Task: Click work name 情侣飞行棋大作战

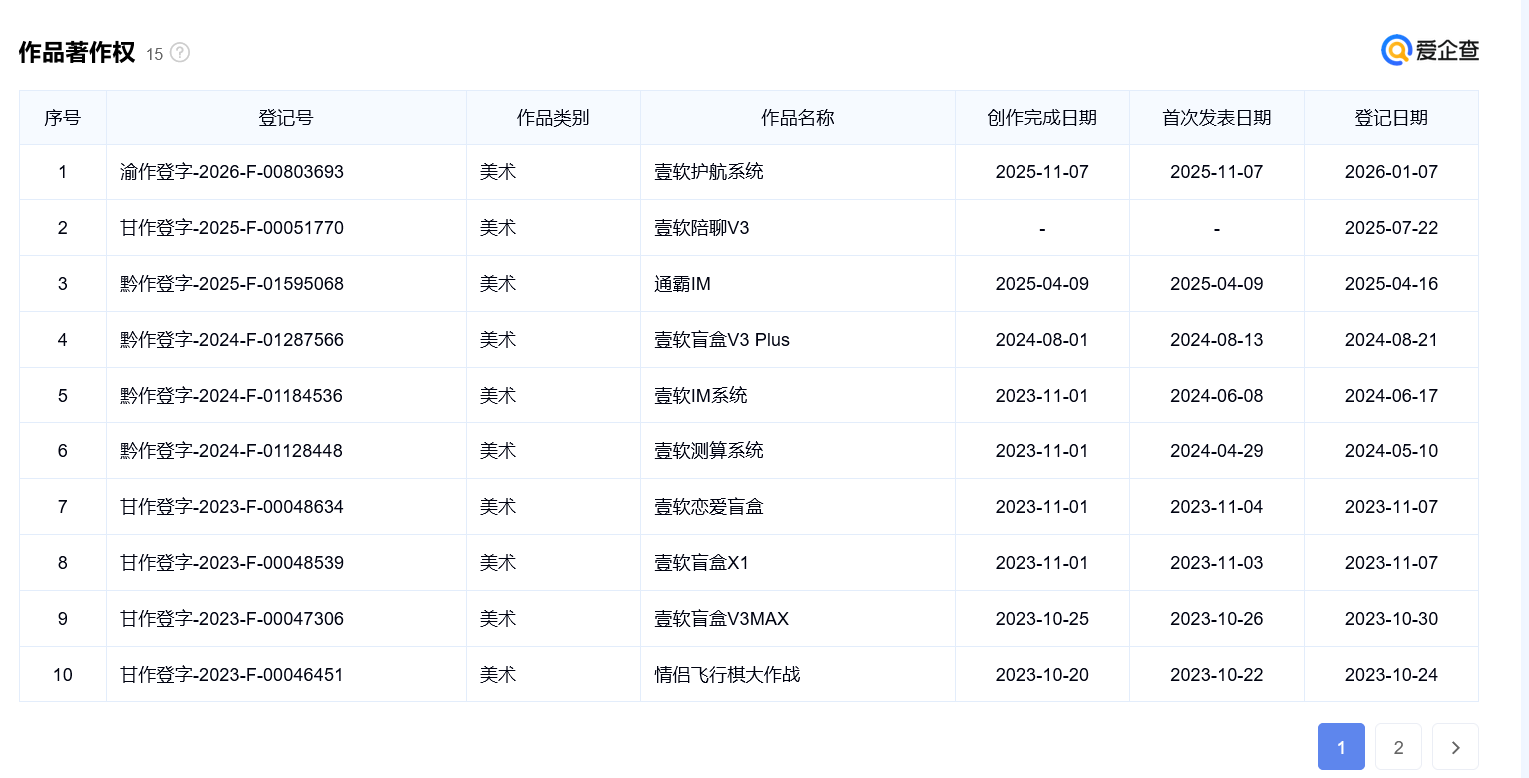Action: pyautogui.click(x=727, y=675)
